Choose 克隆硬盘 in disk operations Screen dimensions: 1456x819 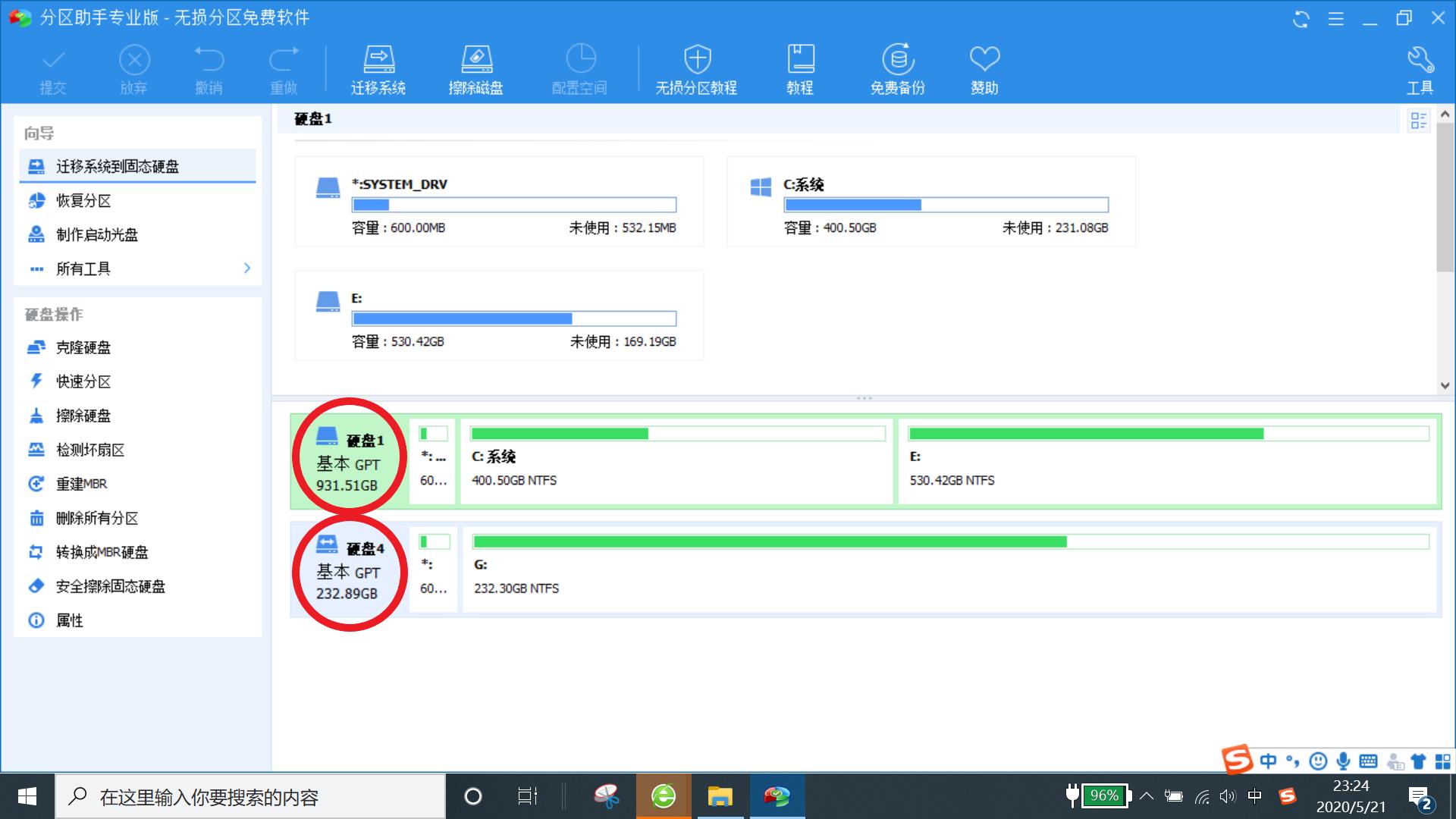click(x=83, y=347)
